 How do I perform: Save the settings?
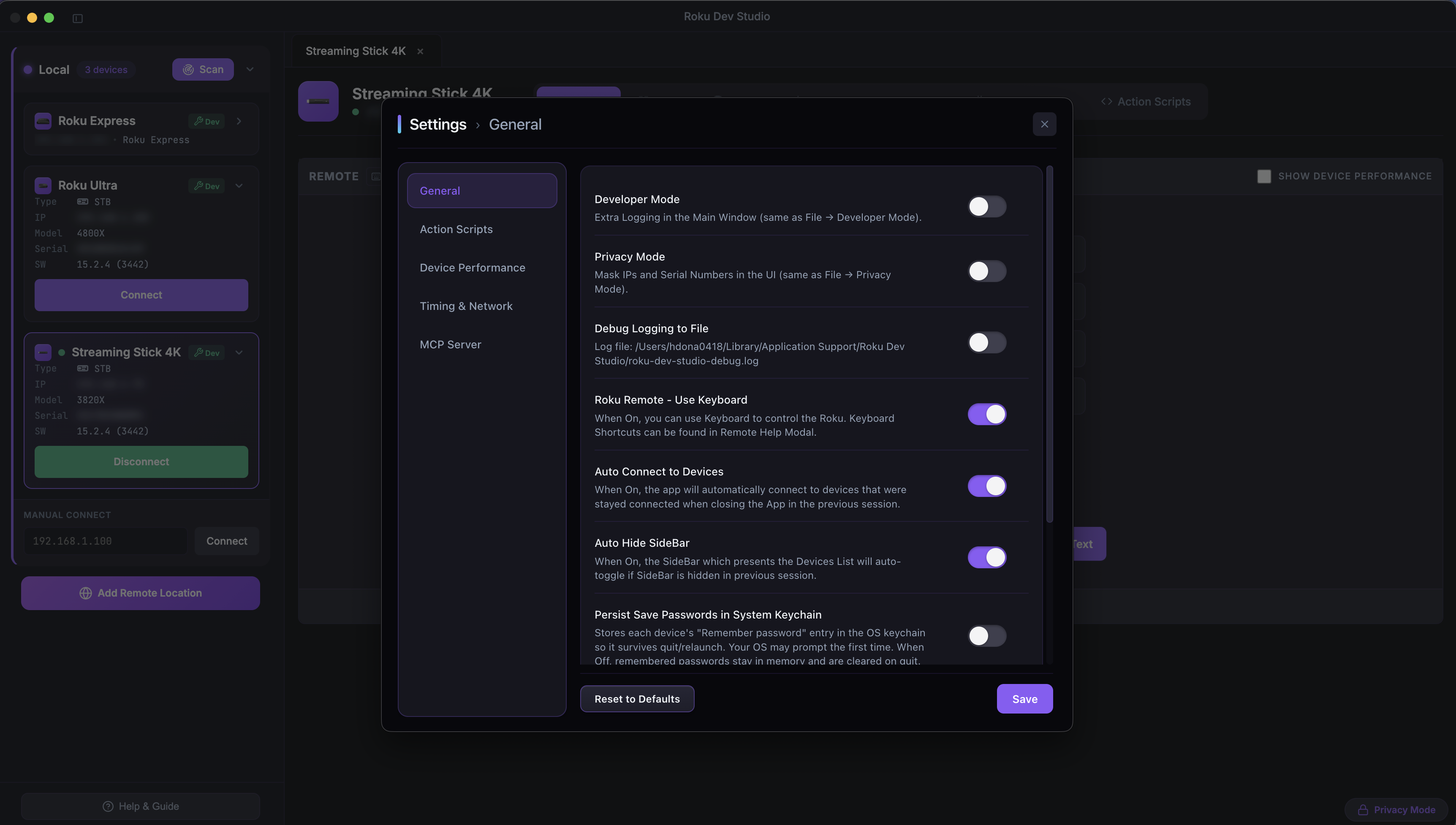tap(1024, 699)
